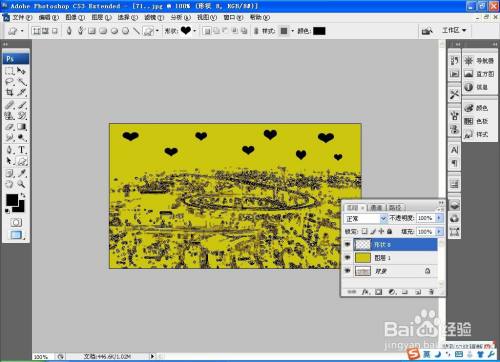Hide the 图层 1 layer
Screen dimensions: 500x362
pos(348,258)
